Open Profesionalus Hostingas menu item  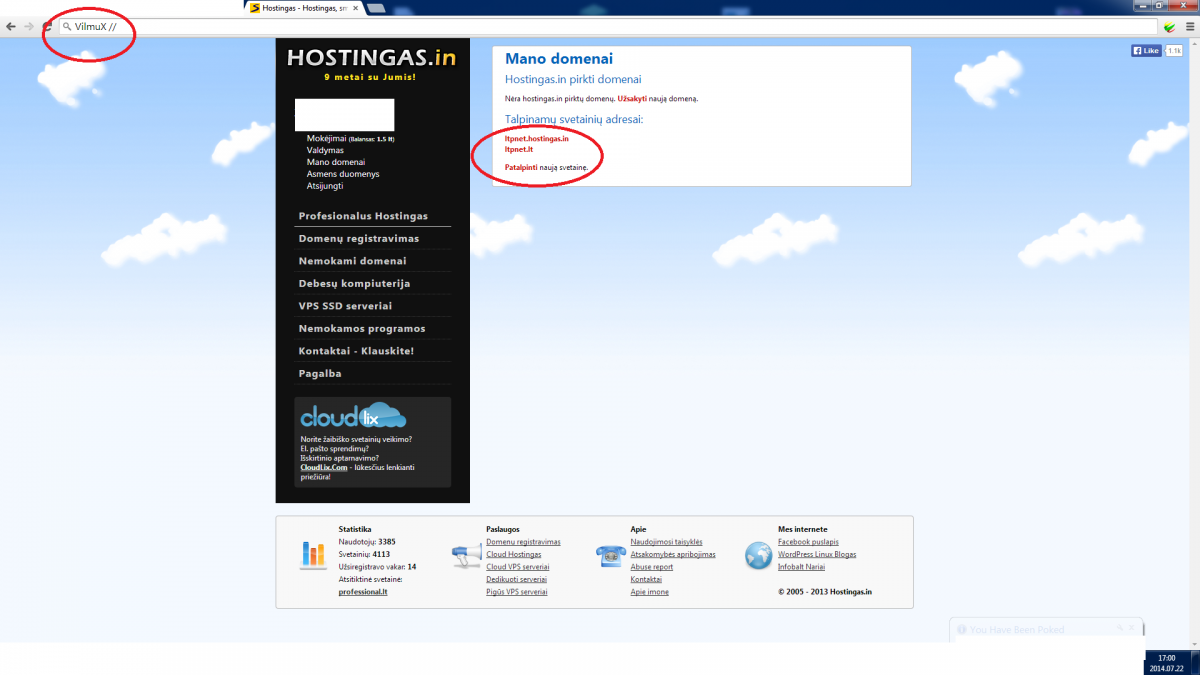tap(363, 216)
